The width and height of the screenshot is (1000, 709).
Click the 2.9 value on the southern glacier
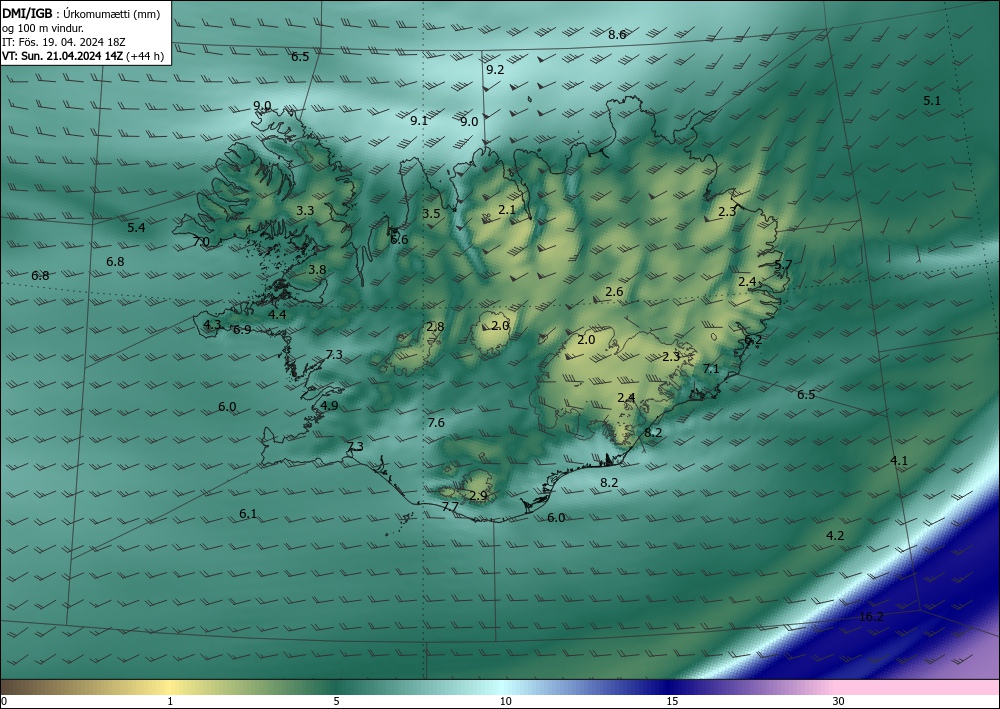(x=478, y=495)
